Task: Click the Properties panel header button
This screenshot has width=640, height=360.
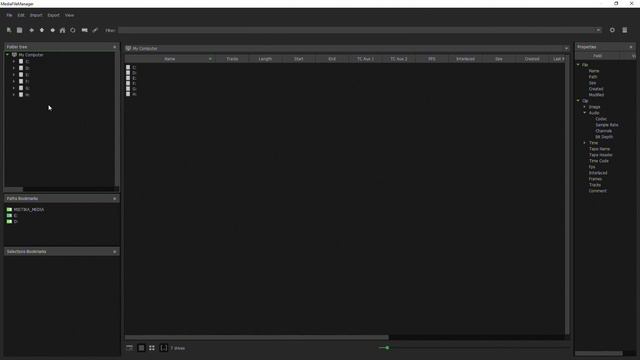Action: [x=631, y=47]
